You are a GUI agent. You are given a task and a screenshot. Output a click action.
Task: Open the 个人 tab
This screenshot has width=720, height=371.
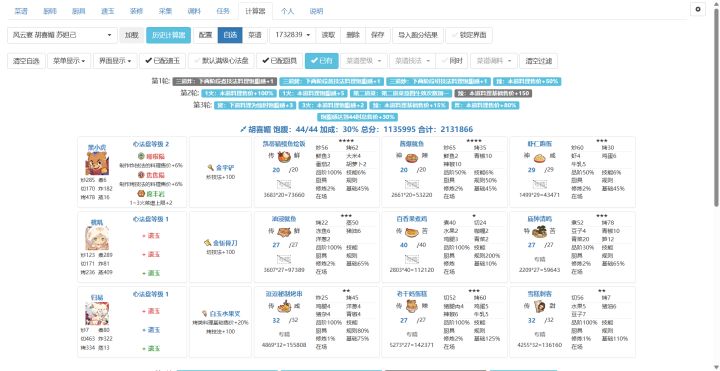click(x=287, y=11)
